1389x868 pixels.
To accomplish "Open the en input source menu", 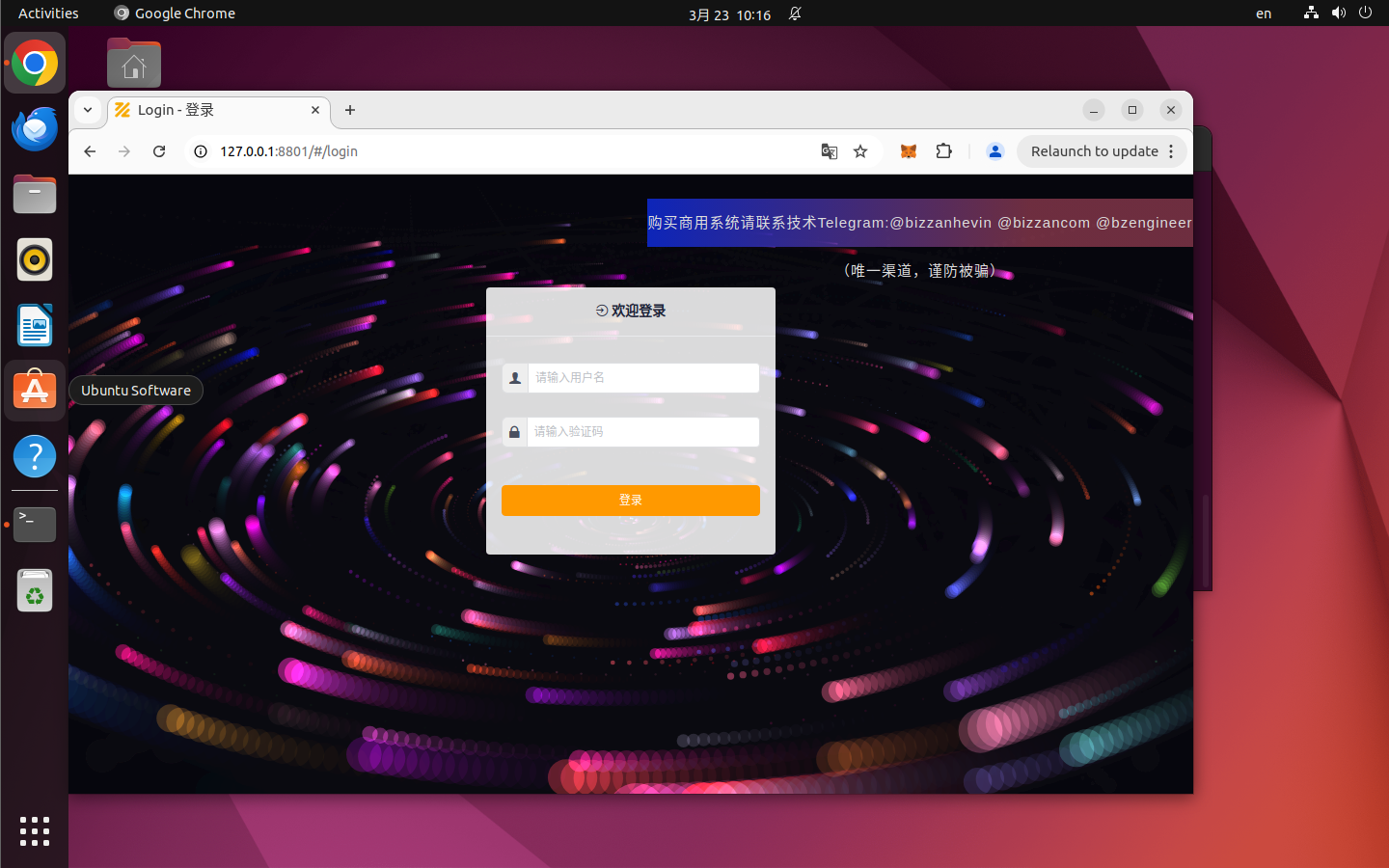I will point(1264,14).
